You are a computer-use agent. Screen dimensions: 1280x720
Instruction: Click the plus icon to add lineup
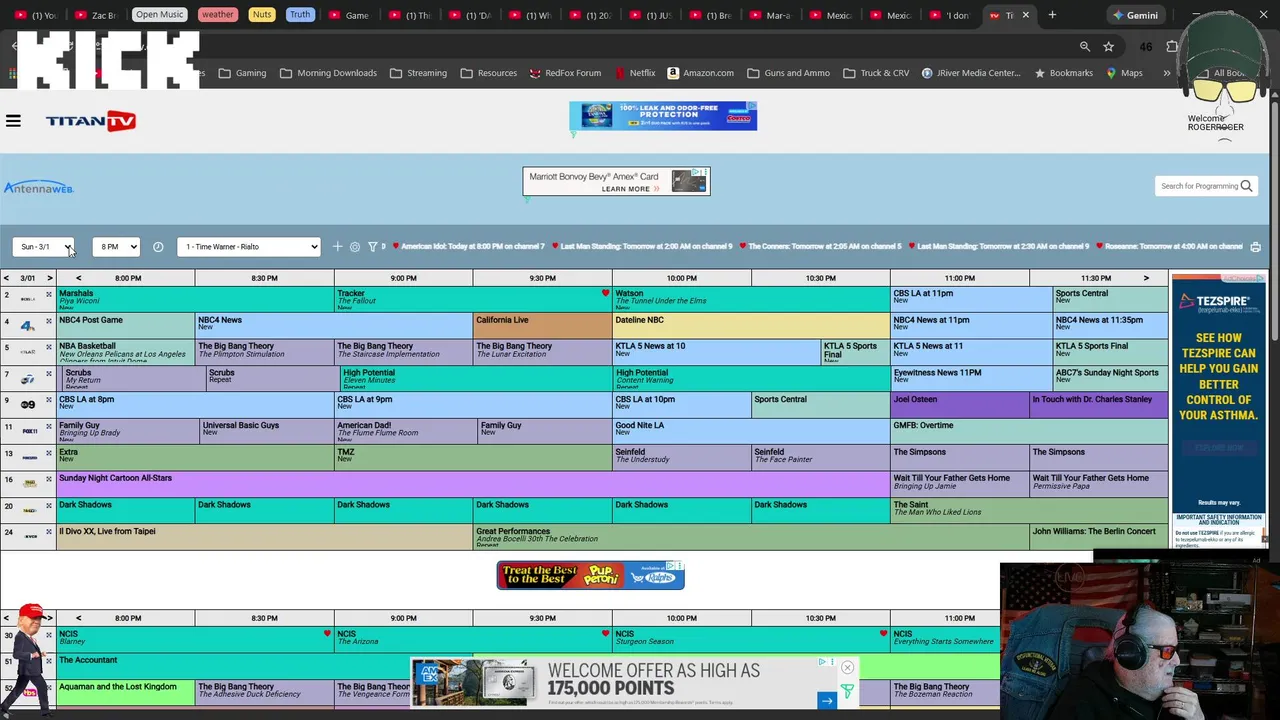point(337,247)
